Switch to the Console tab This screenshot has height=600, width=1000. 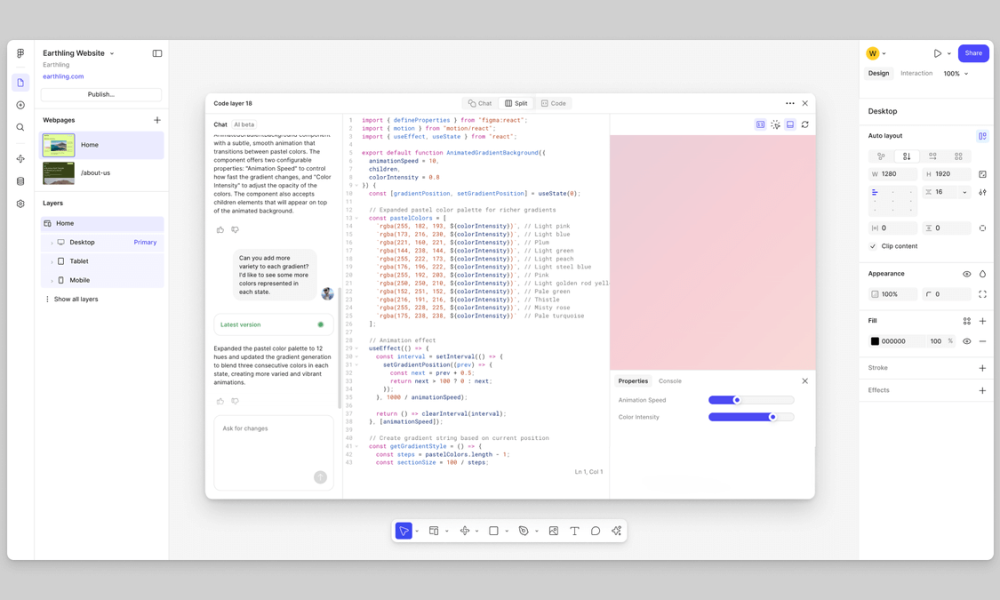(x=670, y=381)
